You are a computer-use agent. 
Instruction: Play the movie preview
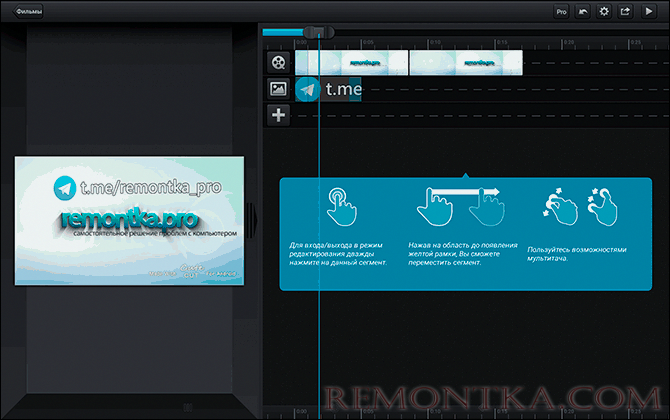[648, 12]
